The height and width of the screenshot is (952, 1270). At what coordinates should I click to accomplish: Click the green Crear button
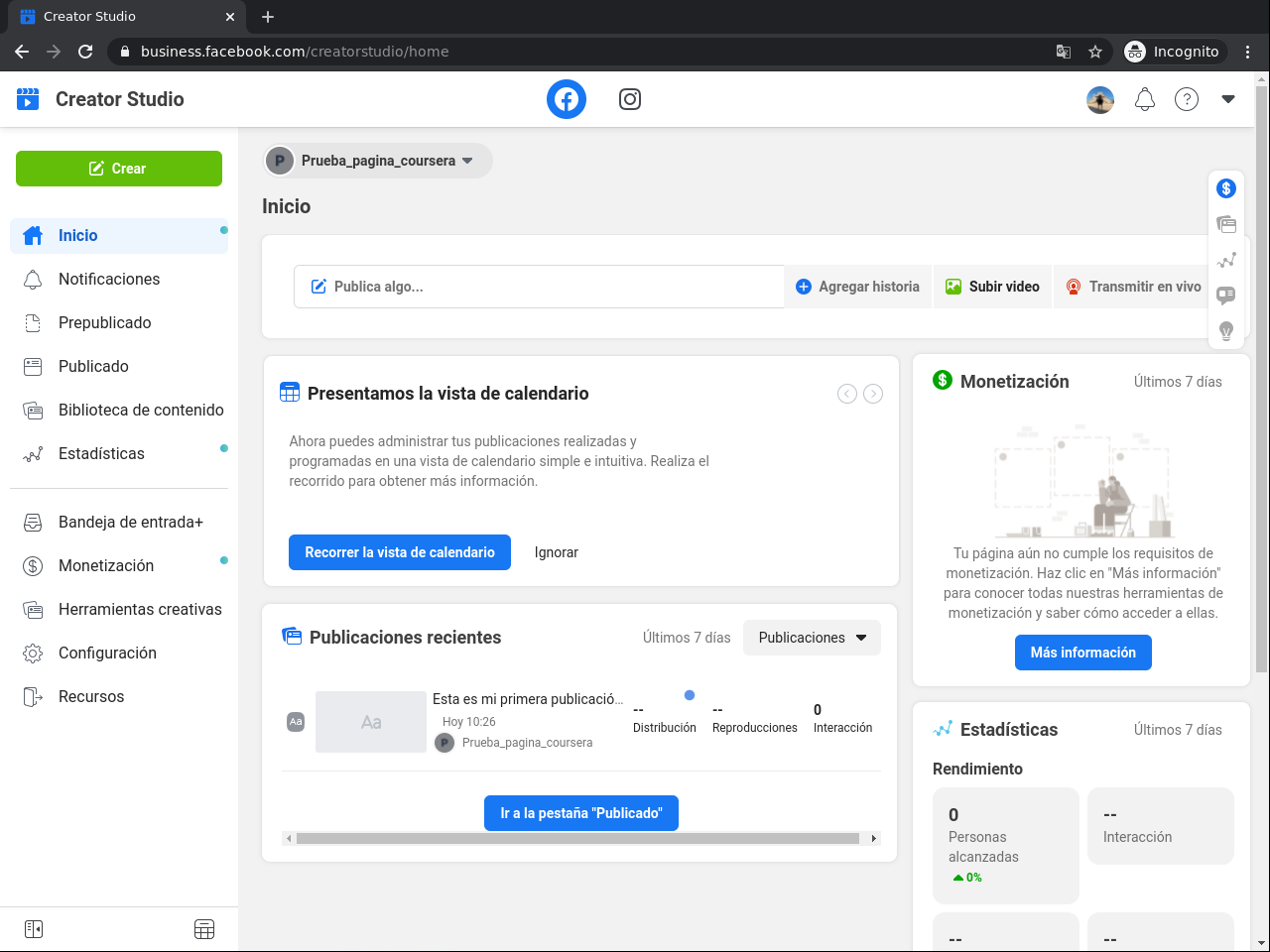coord(119,169)
